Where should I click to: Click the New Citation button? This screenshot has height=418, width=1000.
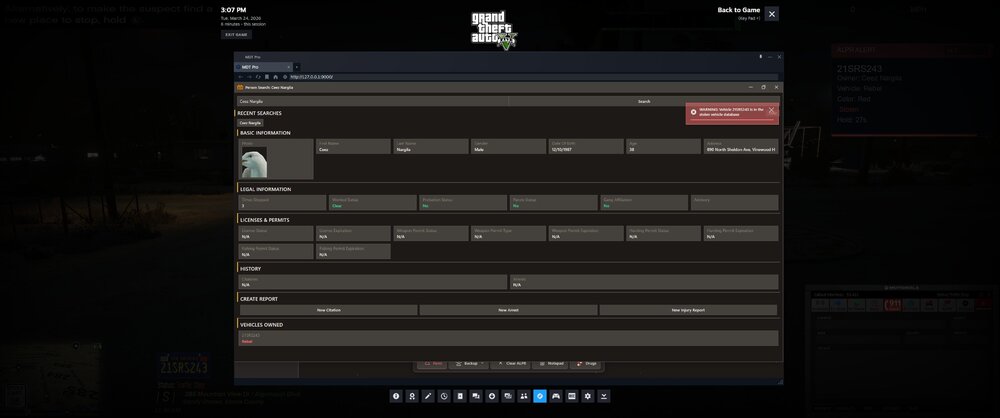[x=328, y=310]
